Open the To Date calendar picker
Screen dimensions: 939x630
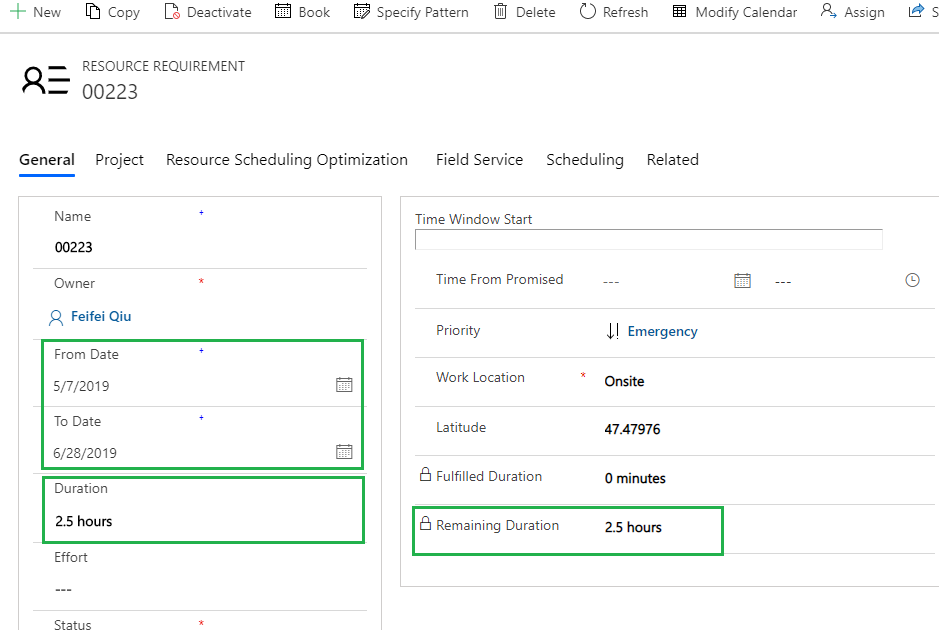(x=344, y=452)
